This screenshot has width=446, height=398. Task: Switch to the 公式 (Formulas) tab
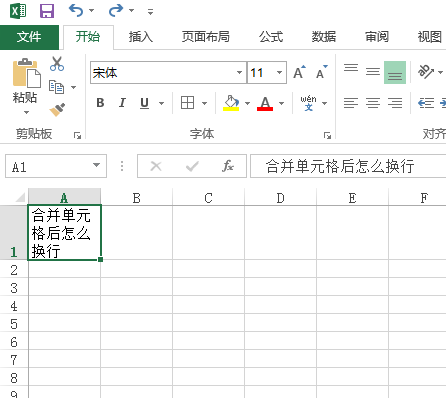click(x=271, y=37)
